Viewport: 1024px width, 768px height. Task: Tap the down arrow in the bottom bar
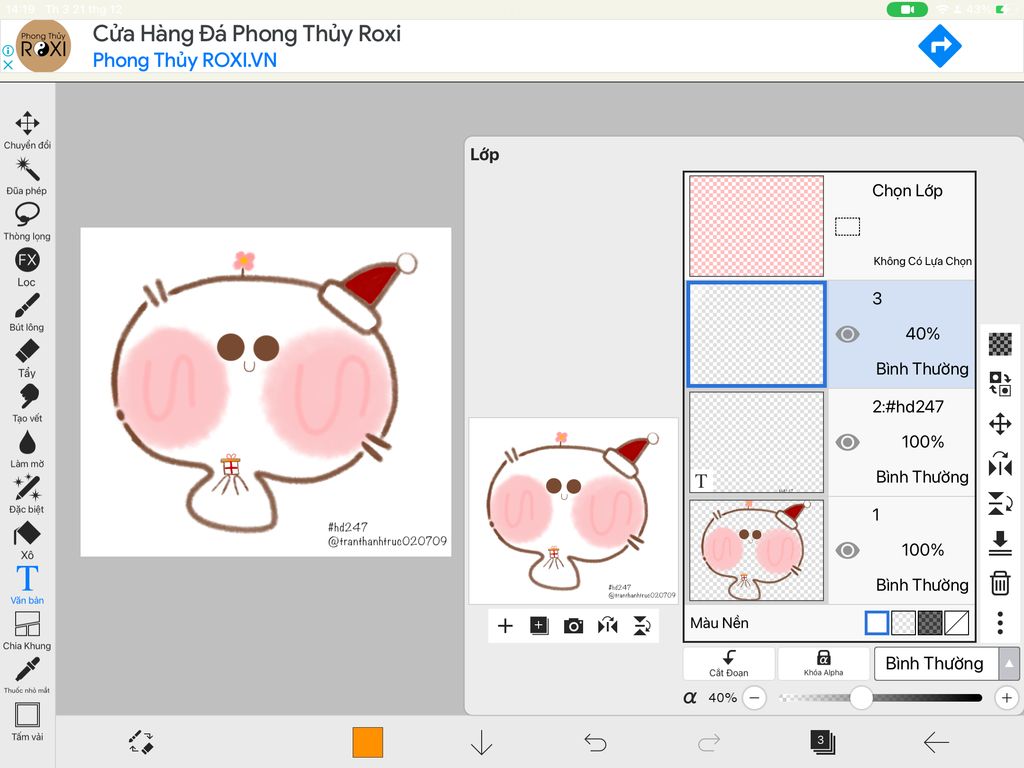tap(481, 742)
